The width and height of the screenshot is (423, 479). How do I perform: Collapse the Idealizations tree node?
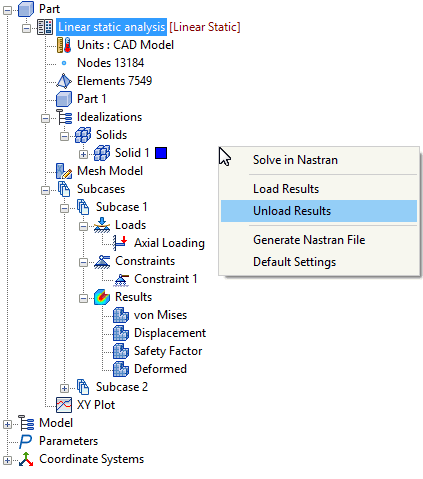click(45, 118)
